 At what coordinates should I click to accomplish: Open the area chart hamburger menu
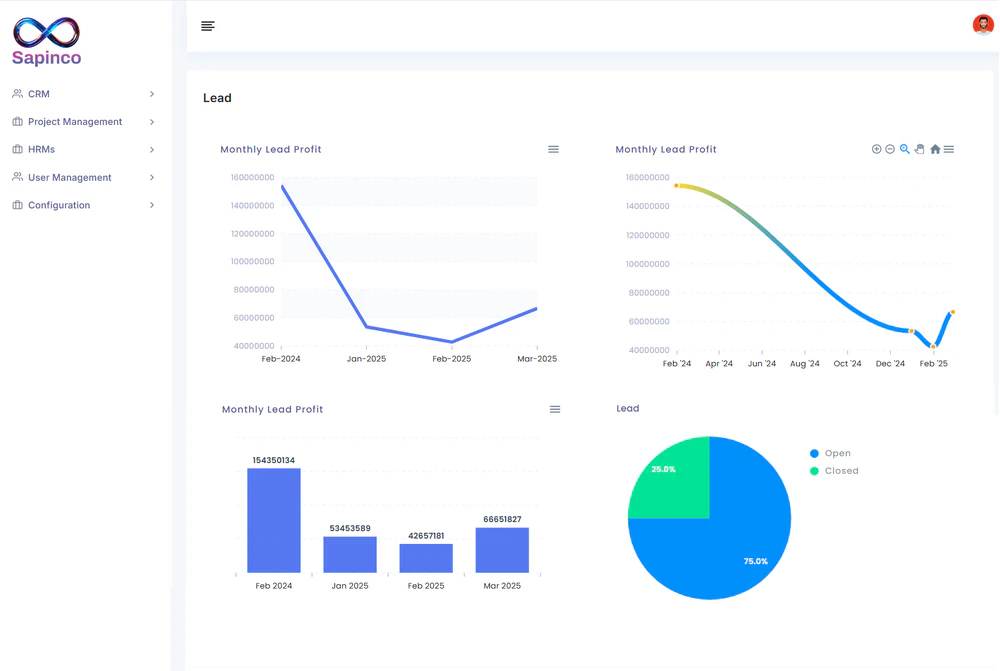pyautogui.click(x=949, y=149)
